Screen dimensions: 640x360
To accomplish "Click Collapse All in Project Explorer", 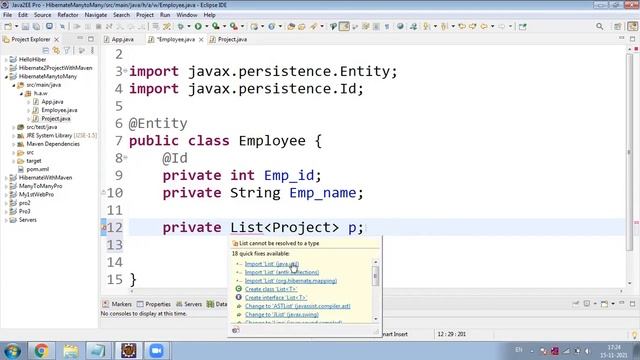I will click(45, 51).
